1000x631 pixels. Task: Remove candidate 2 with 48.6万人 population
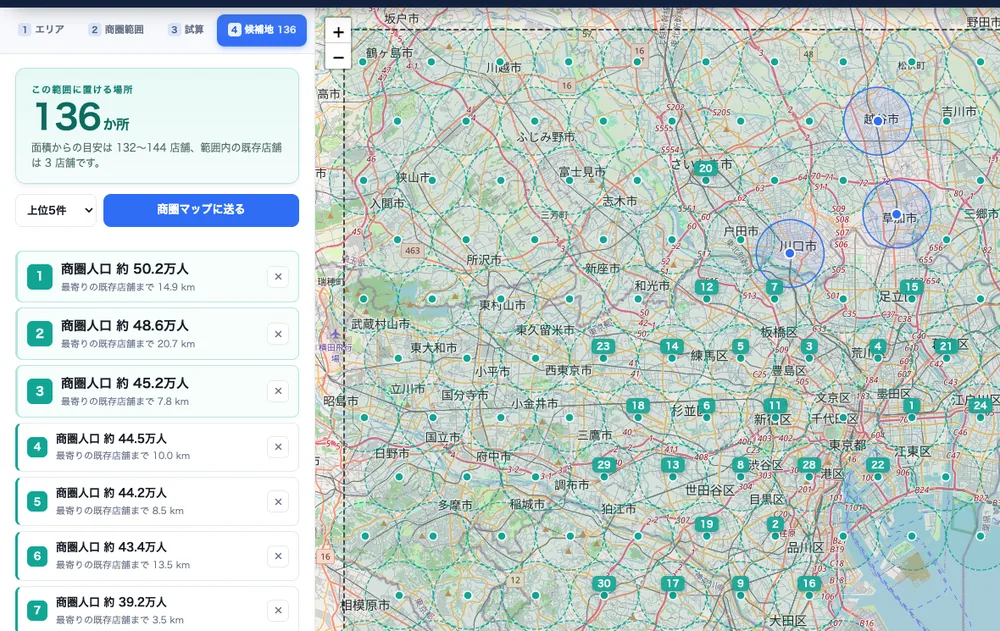(x=278, y=334)
